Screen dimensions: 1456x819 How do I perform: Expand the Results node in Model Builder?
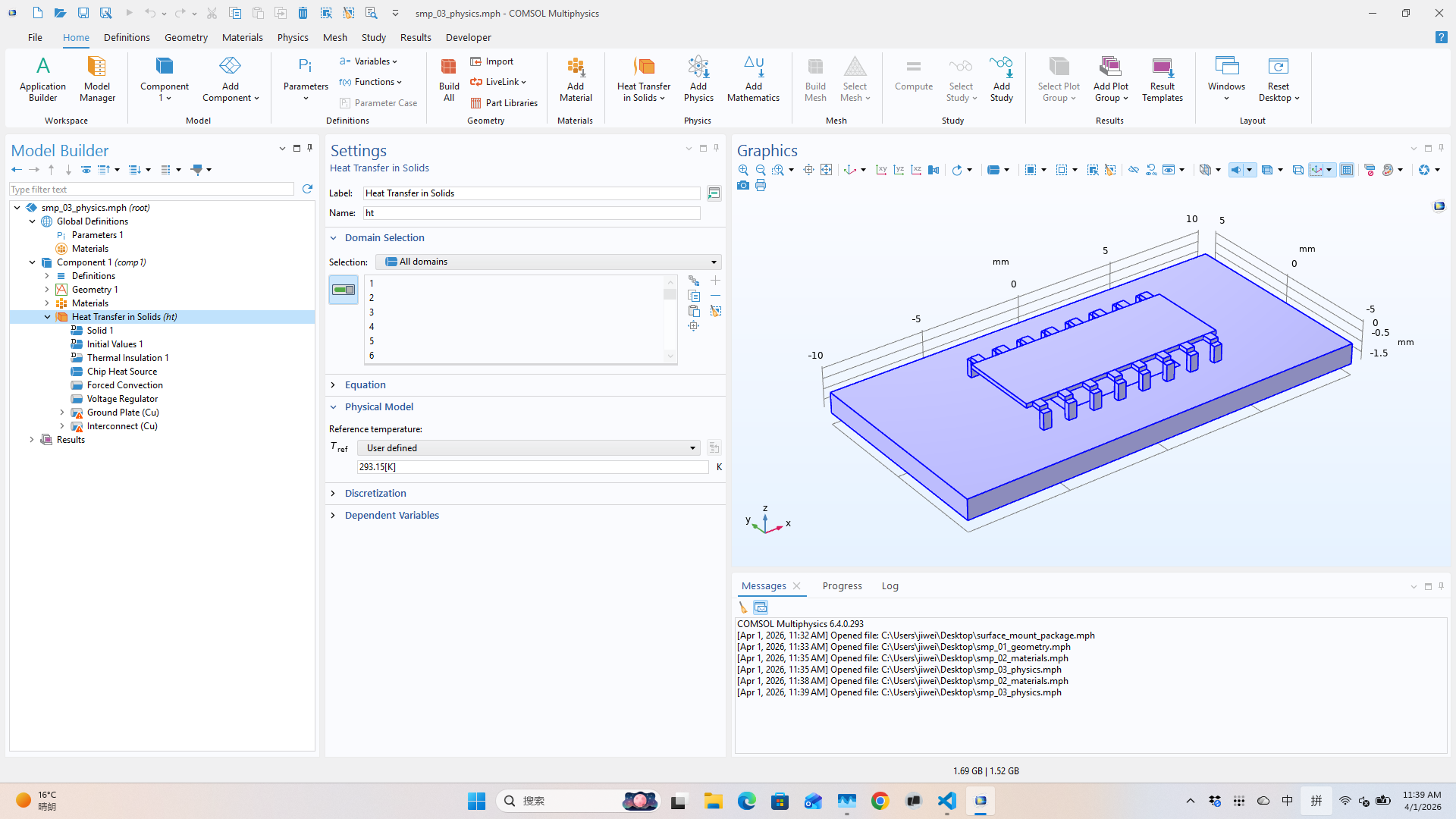coord(31,440)
